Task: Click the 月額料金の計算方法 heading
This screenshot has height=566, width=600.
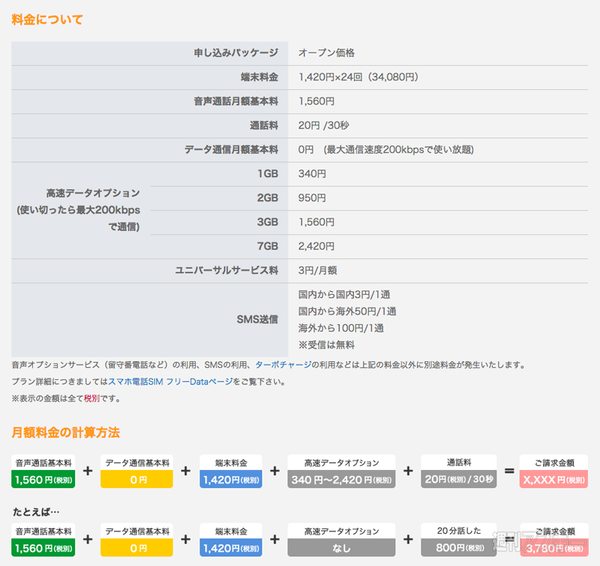Action: point(65,432)
